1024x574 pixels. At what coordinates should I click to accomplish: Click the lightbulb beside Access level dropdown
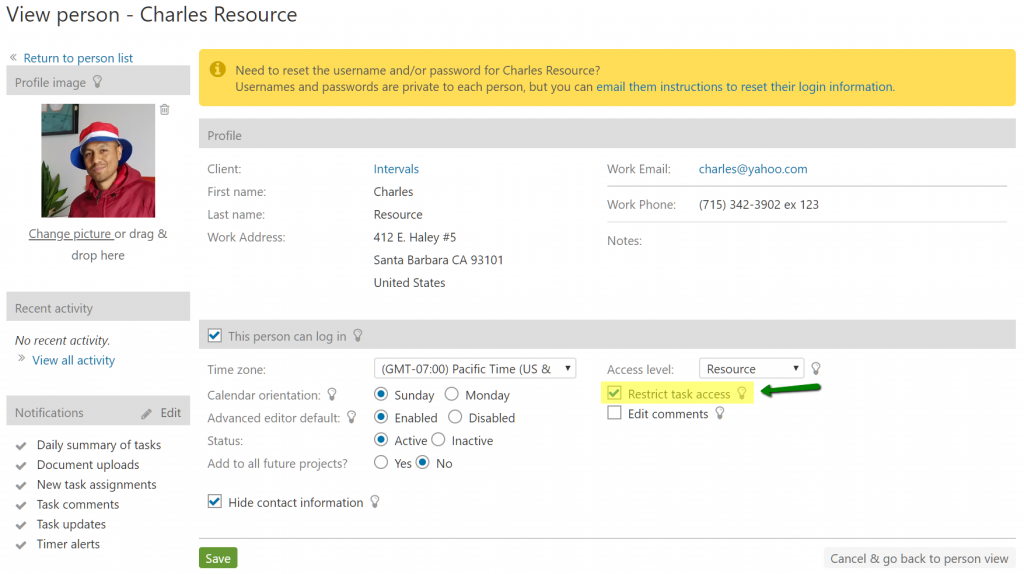(816, 369)
